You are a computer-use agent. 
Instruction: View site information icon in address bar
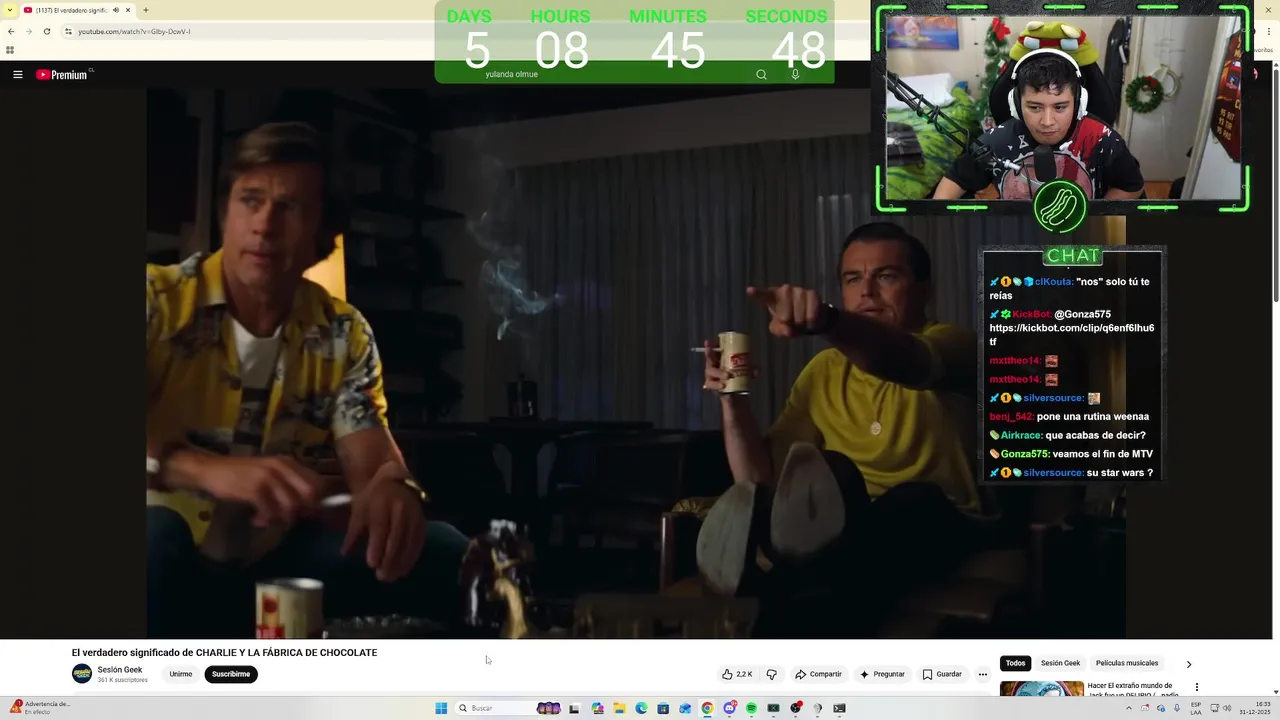tap(68, 31)
